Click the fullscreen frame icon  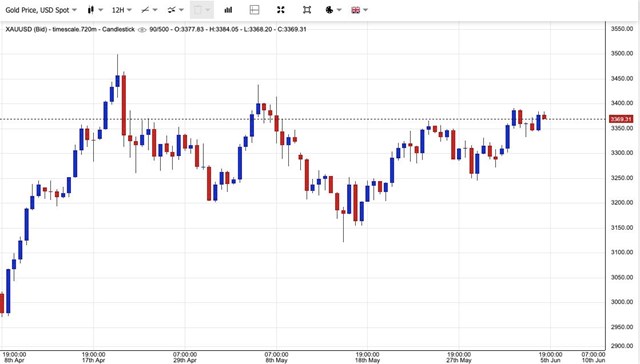(307, 10)
